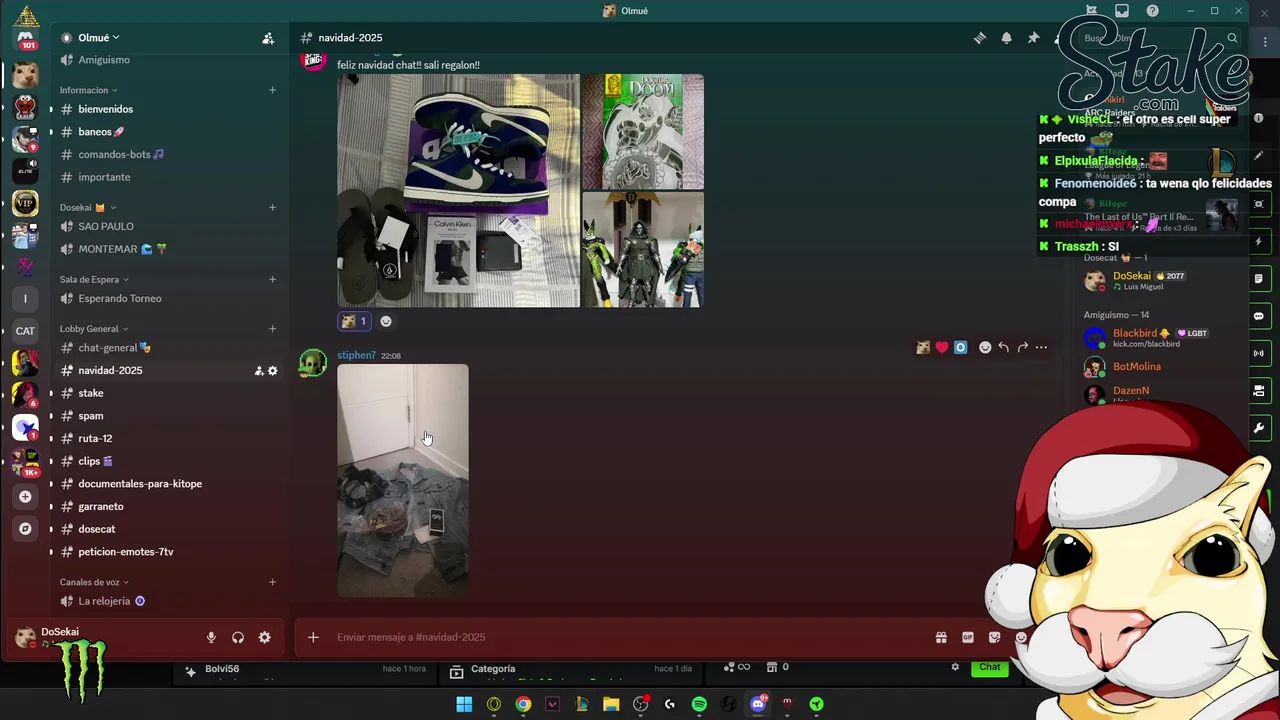Viewport: 1280px width, 720px height.
Task: Open User Settings gear icon
Action: (265, 637)
